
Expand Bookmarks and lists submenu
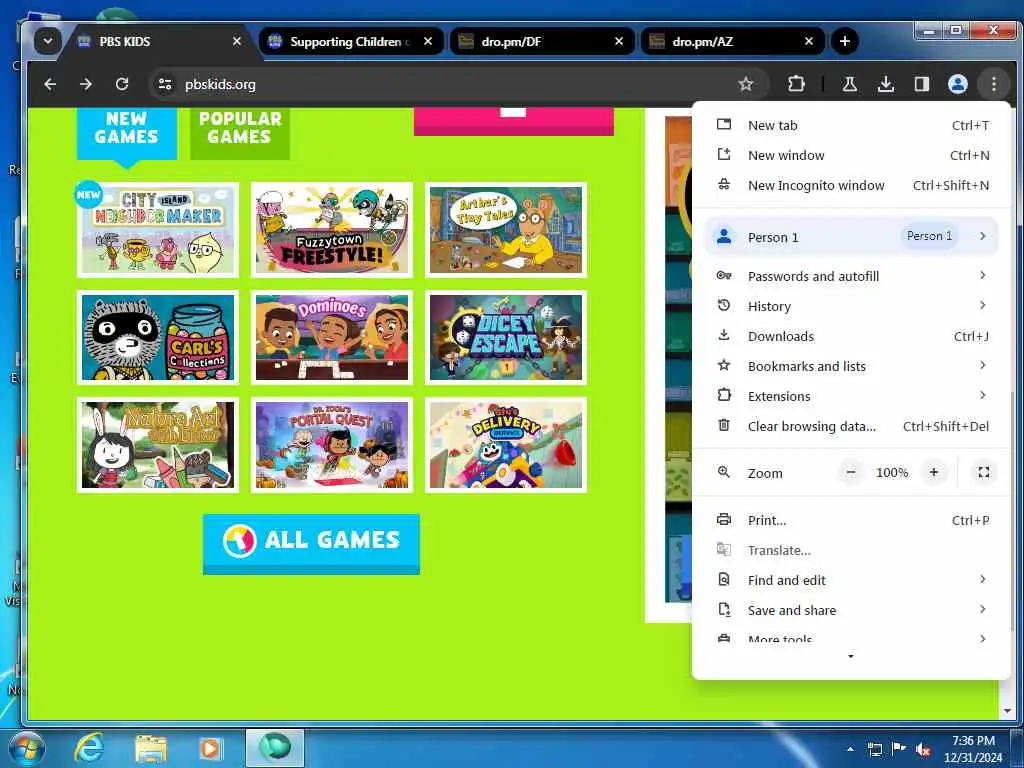pyautogui.click(x=852, y=366)
